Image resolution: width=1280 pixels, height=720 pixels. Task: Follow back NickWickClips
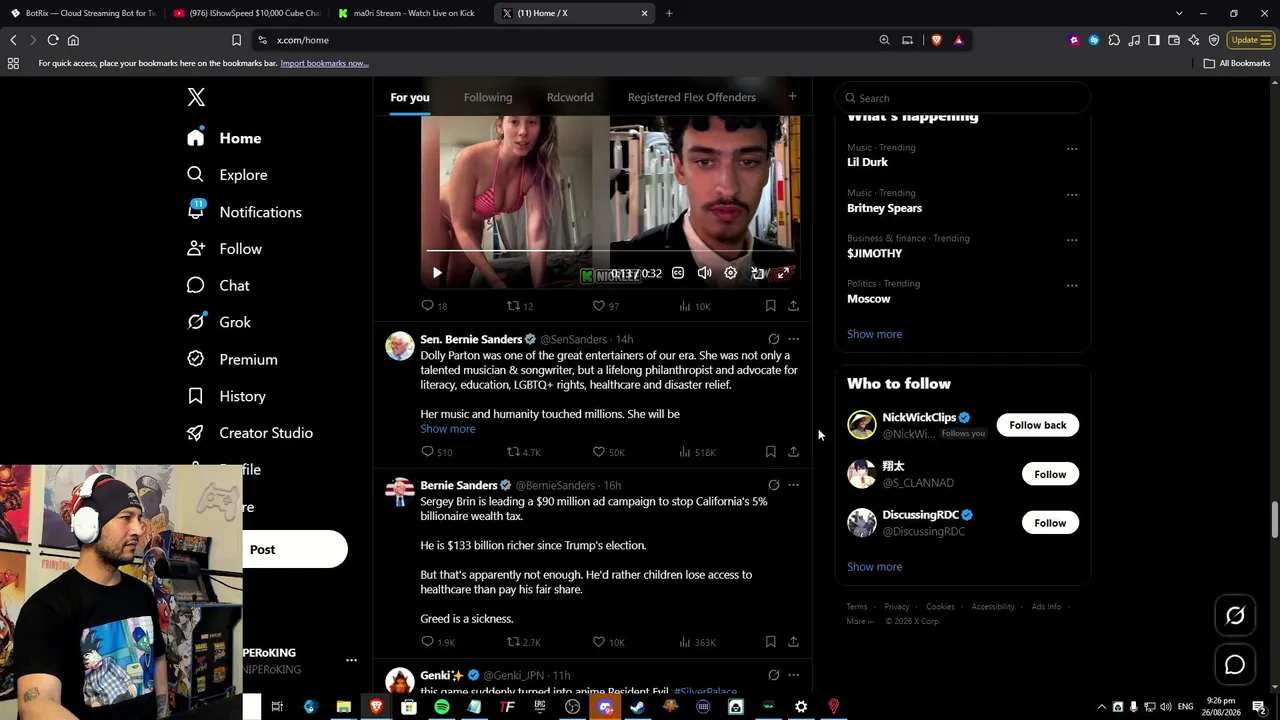[x=1038, y=425]
